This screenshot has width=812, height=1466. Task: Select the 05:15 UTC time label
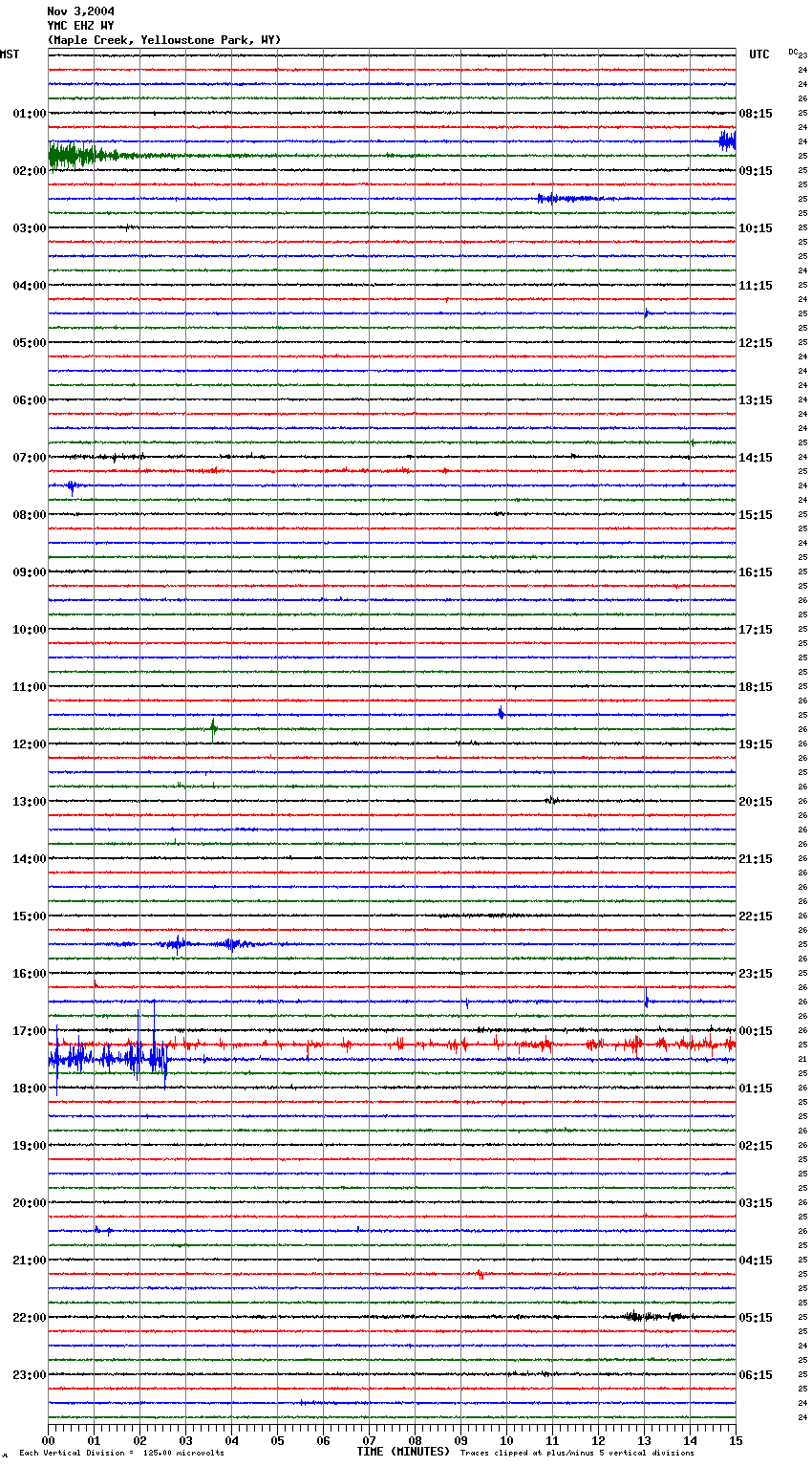[x=756, y=1318]
